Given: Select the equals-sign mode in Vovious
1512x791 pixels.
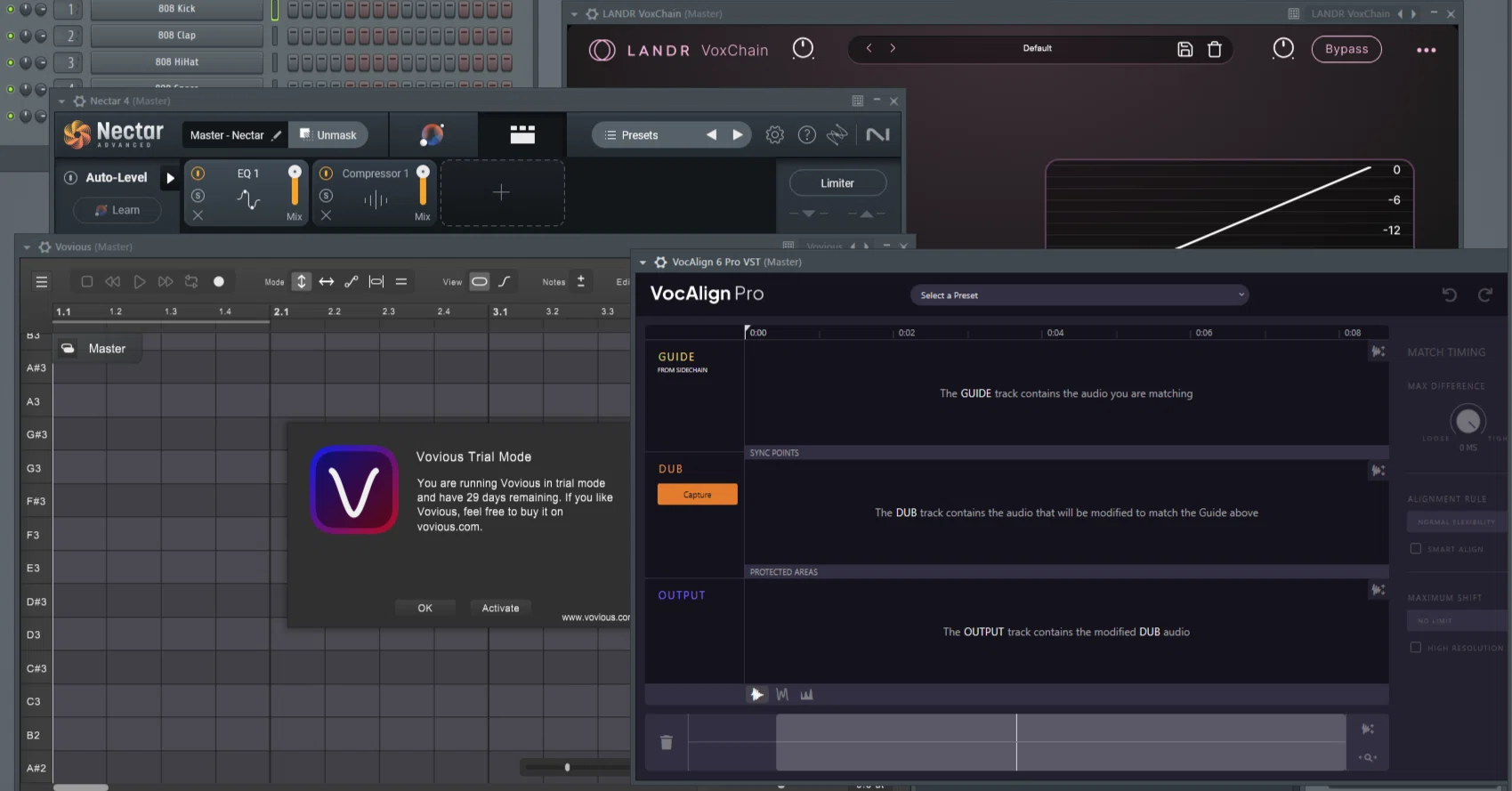Looking at the screenshot, I should [x=401, y=282].
